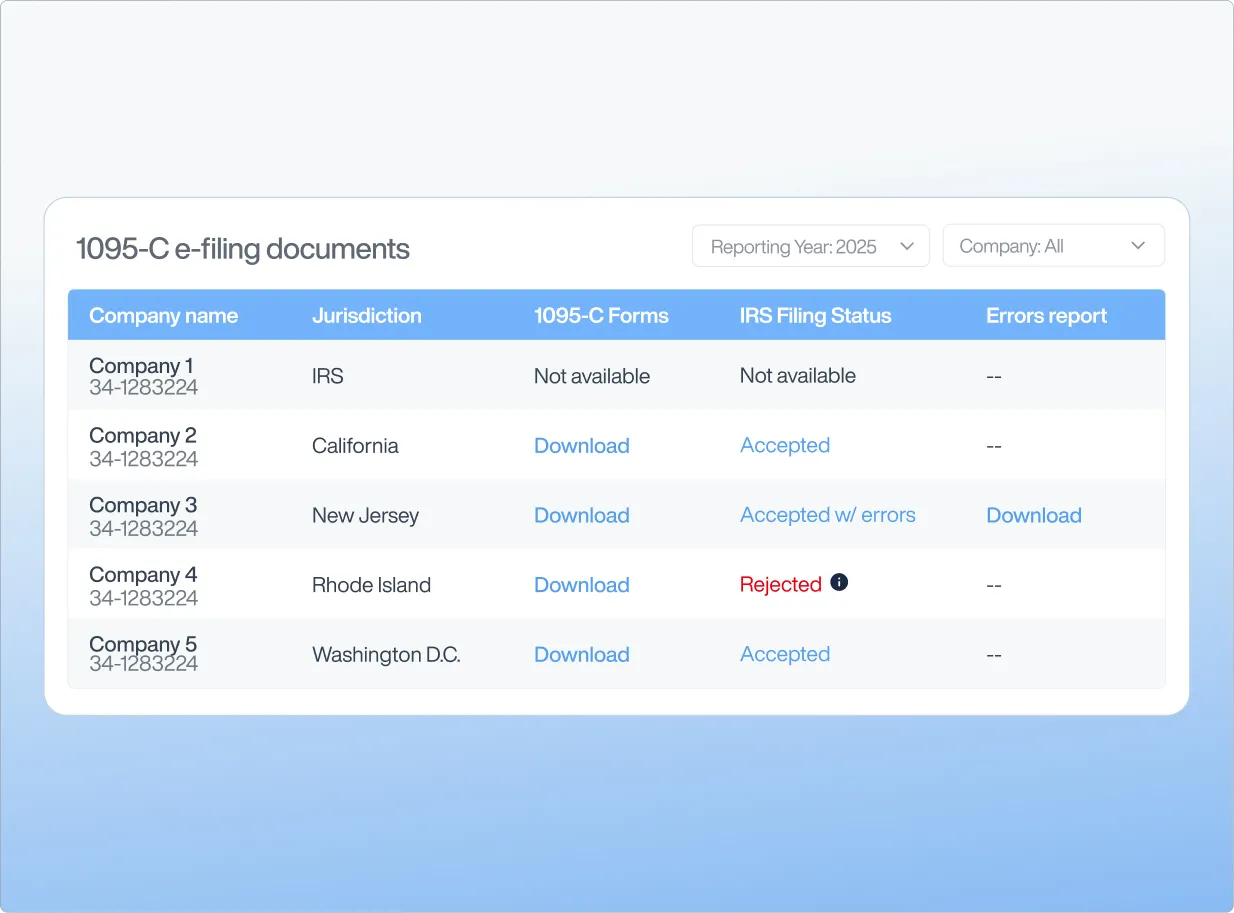The image size is (1234, 913).
Task: Click the California jurisdiction cell
Action: tap(355, 446)
